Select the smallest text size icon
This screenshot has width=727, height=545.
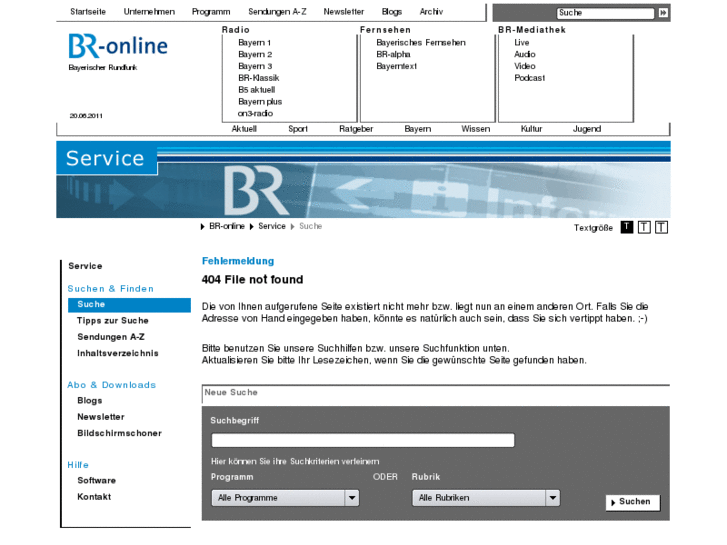click(x=627, y=227)
